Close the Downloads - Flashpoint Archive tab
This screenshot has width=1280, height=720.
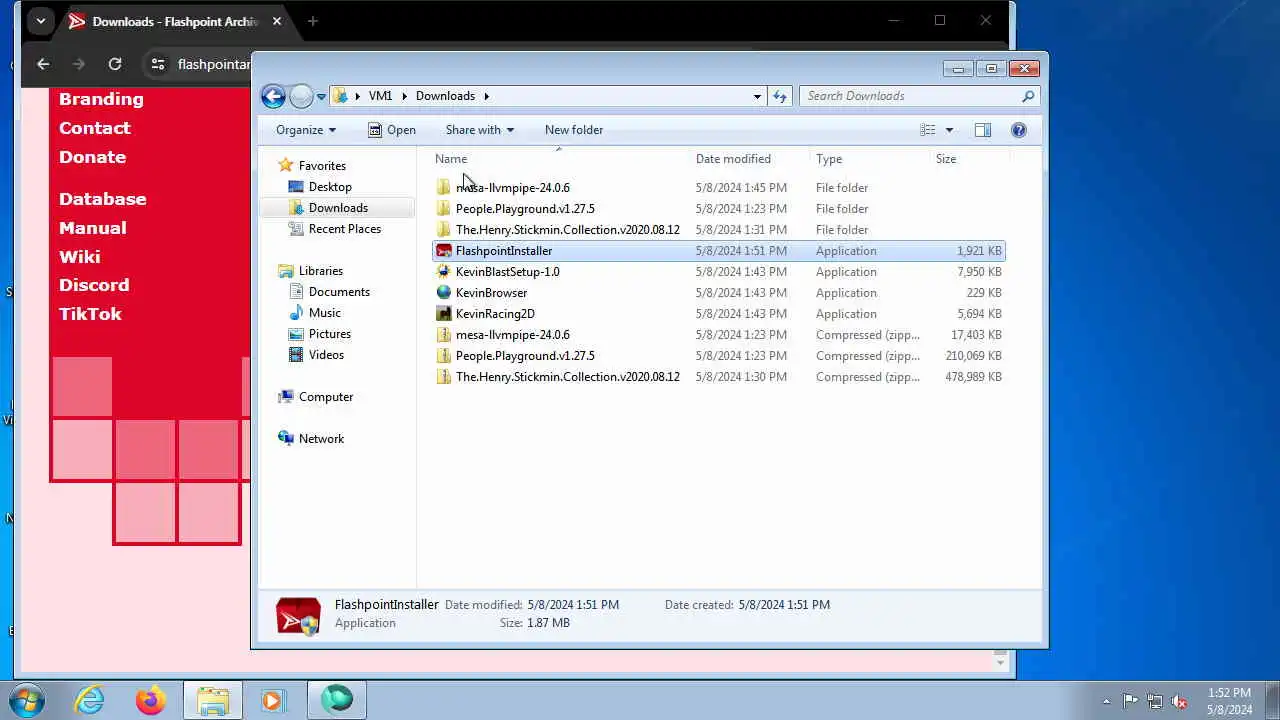tap(277, 21)
